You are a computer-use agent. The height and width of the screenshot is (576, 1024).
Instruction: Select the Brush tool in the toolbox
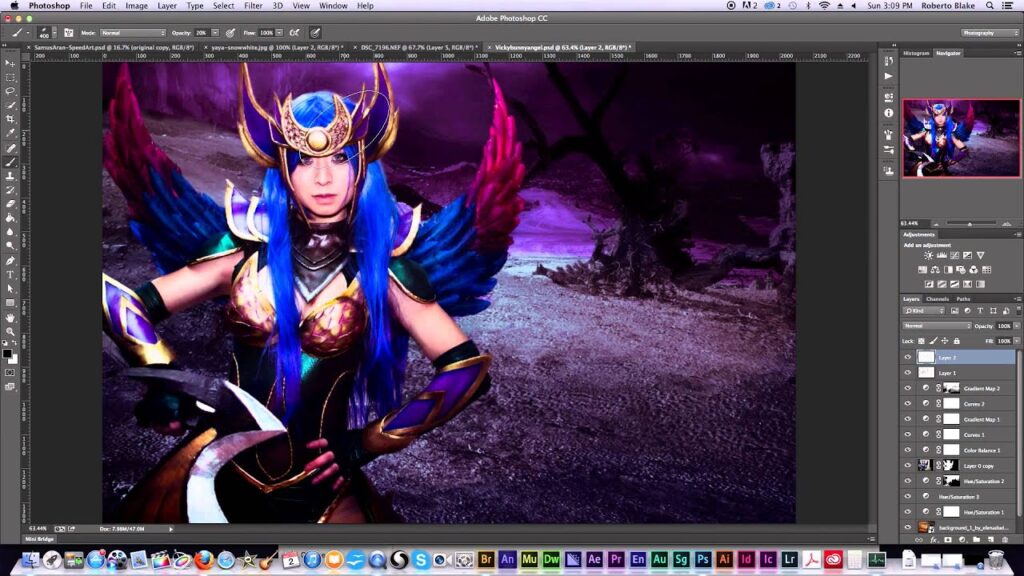click(x=10, y=162)
